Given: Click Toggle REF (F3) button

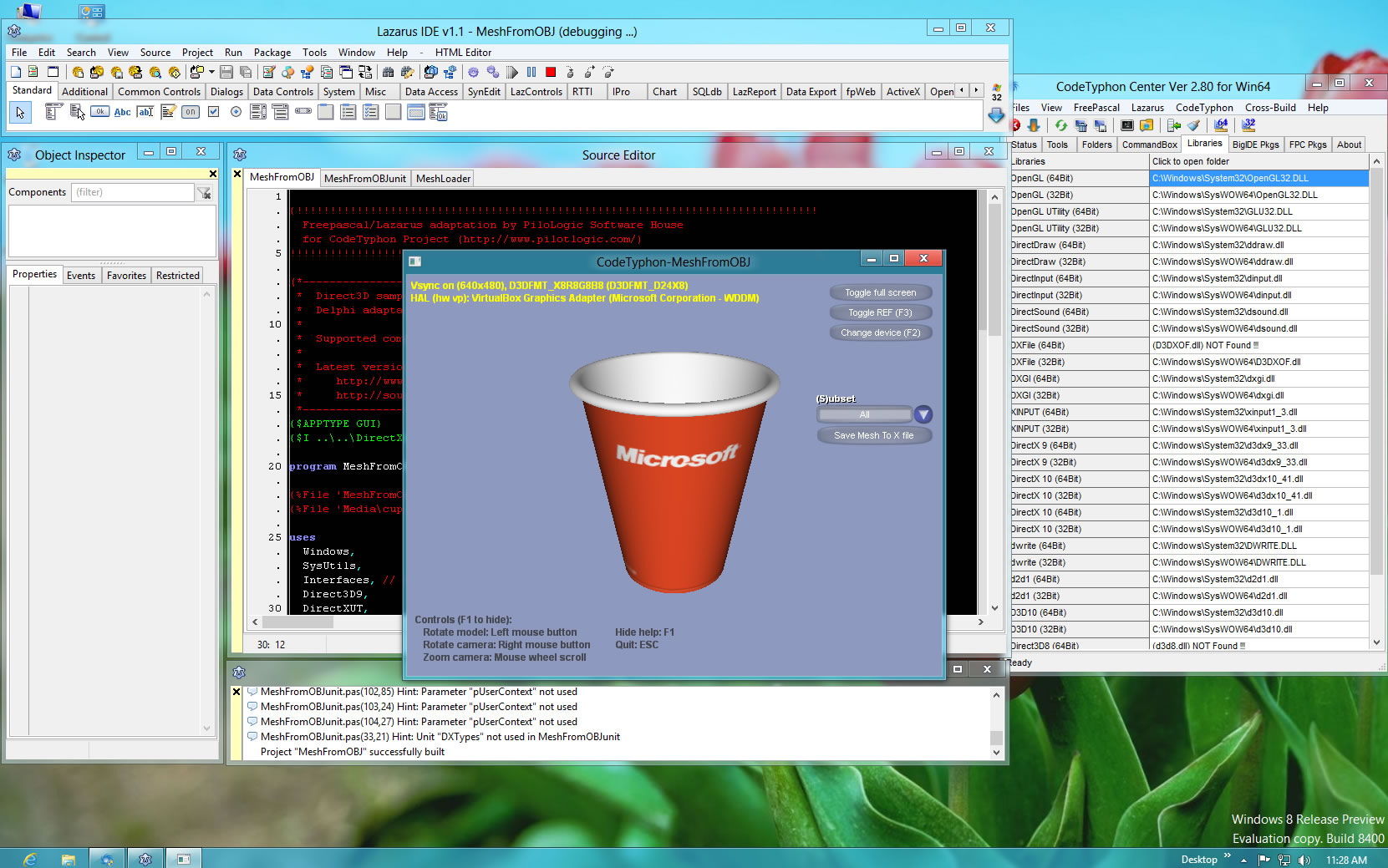Looking at the screenshot, I should 880,312.
